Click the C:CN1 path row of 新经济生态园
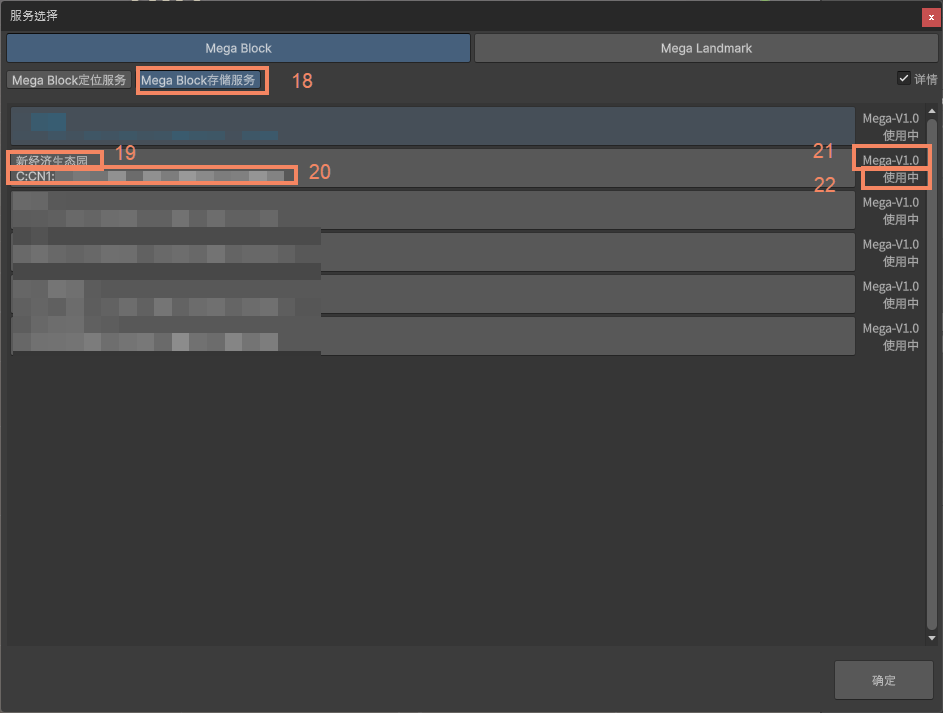The height and width of the screenshot is (713, 943). tap(150, 174)
